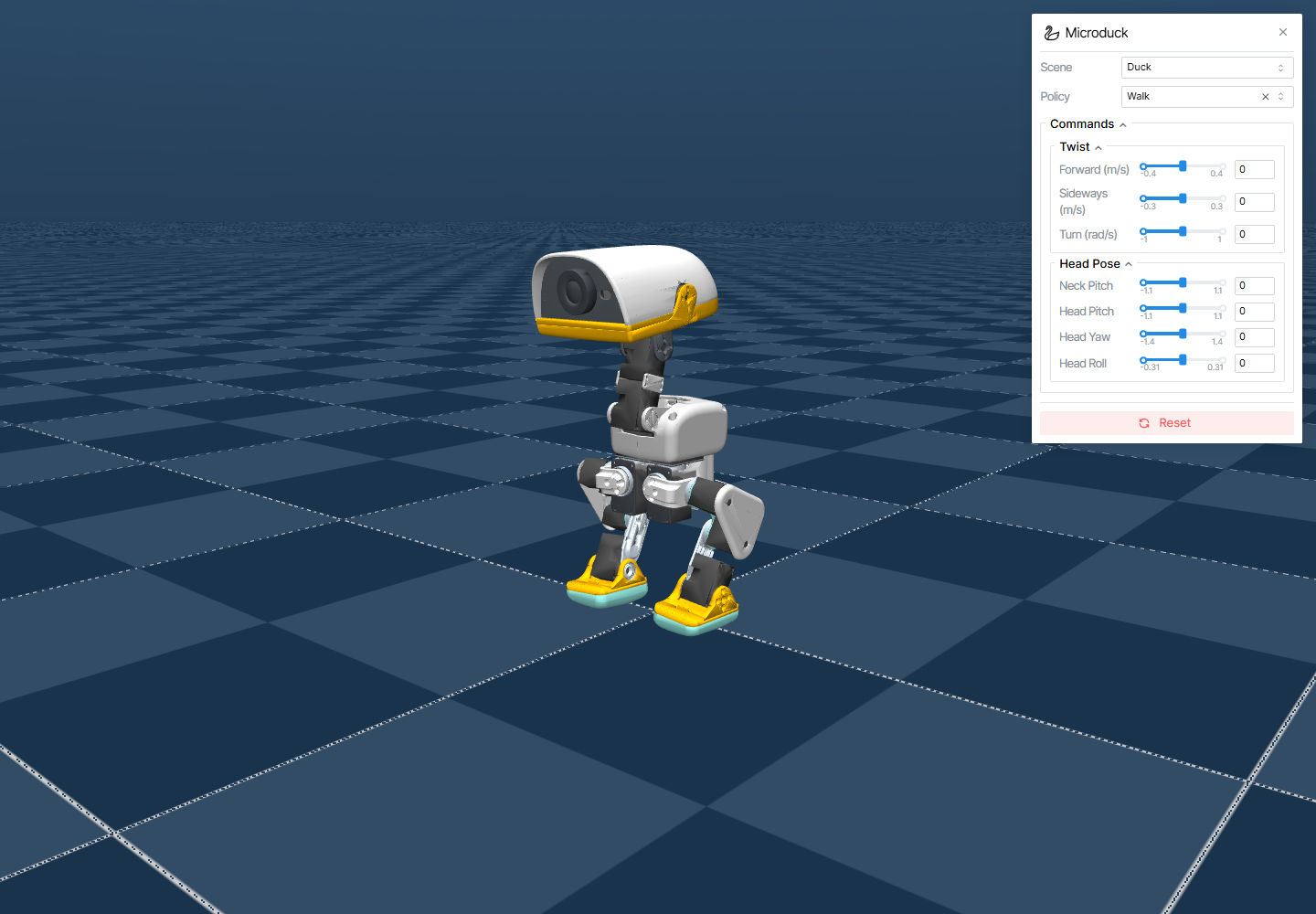The width and height of the screenshot is (1316, 914).
Task: Collapse the Head Pose section
Action: [x=1095, y=264]
